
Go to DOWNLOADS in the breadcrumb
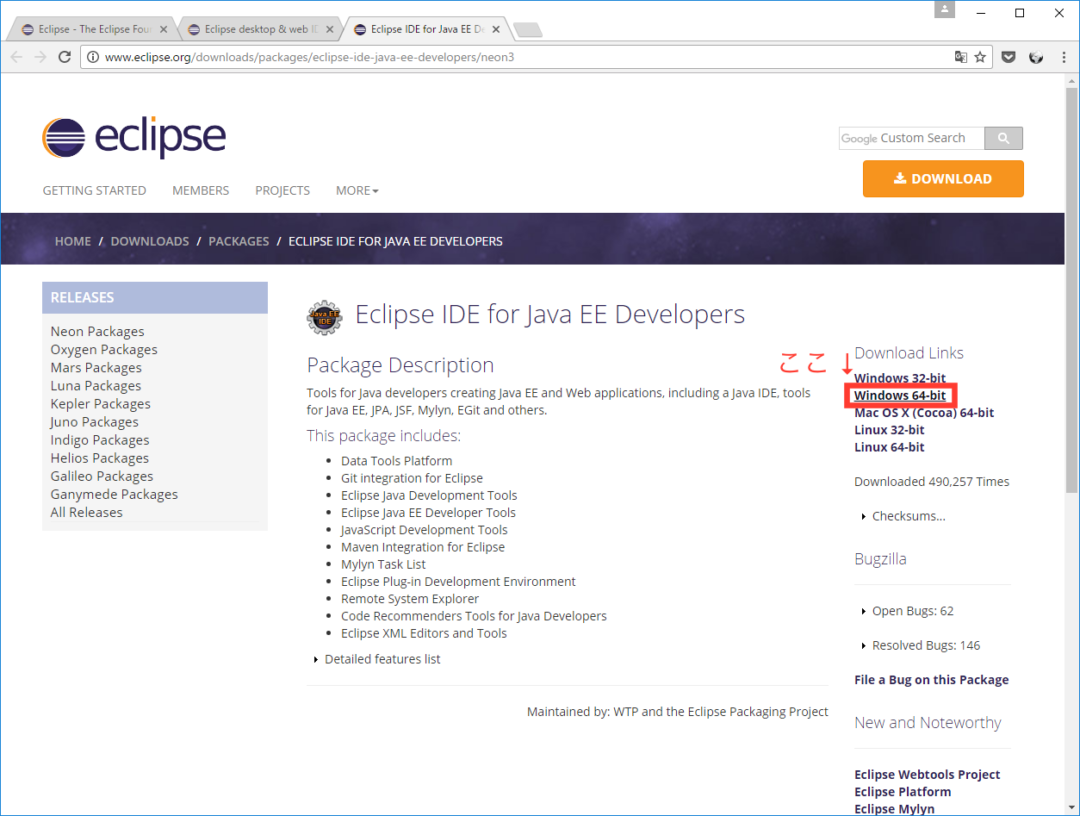(149, 242)
